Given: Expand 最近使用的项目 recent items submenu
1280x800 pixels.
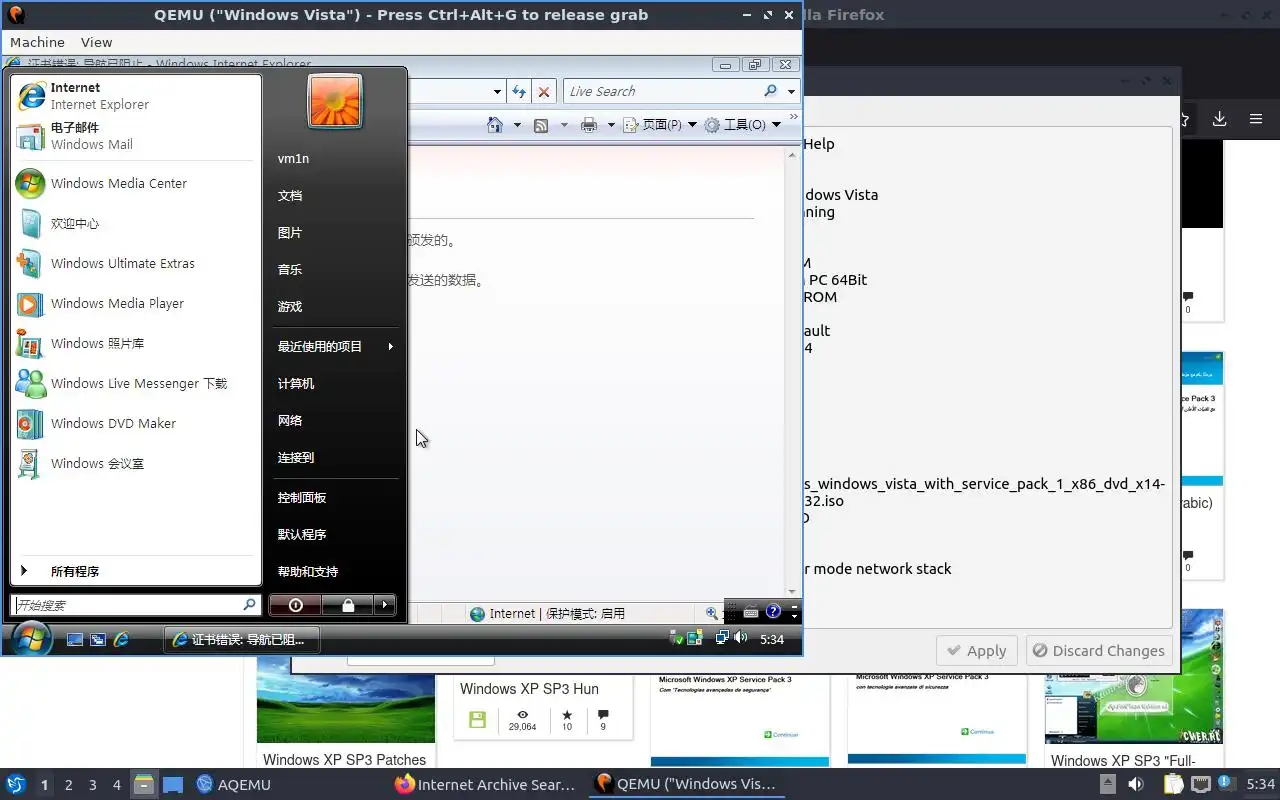Looking at the screenshot, I should click(x=335, y=346).
